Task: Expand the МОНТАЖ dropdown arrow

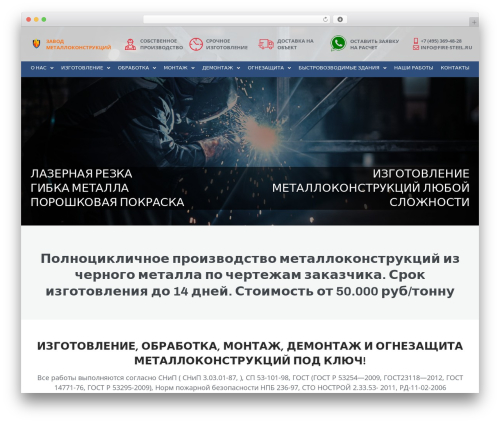Action: pos(193,68)
